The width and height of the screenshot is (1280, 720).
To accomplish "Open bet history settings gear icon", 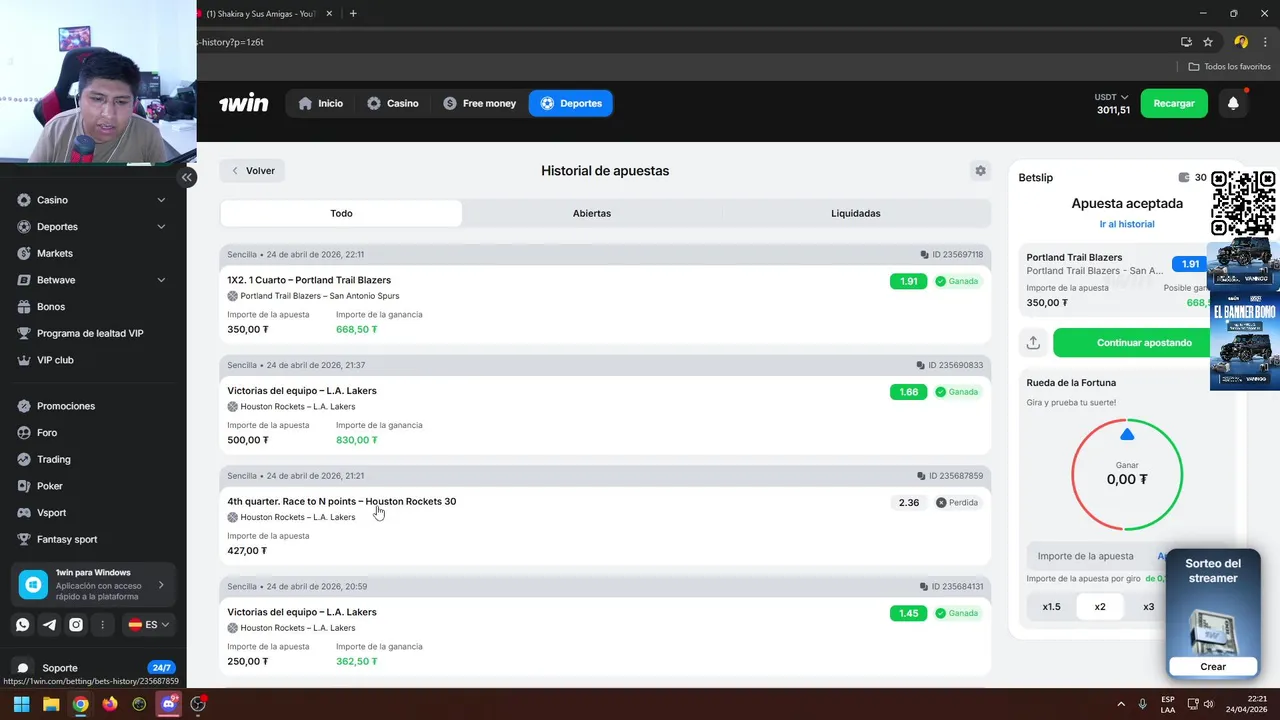I will click(980, 171).
